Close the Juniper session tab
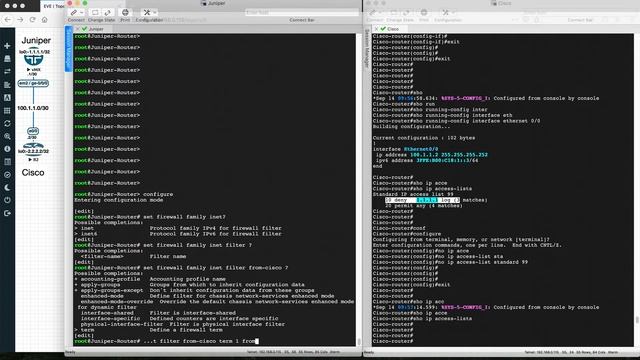 click(x=77, y=29)
